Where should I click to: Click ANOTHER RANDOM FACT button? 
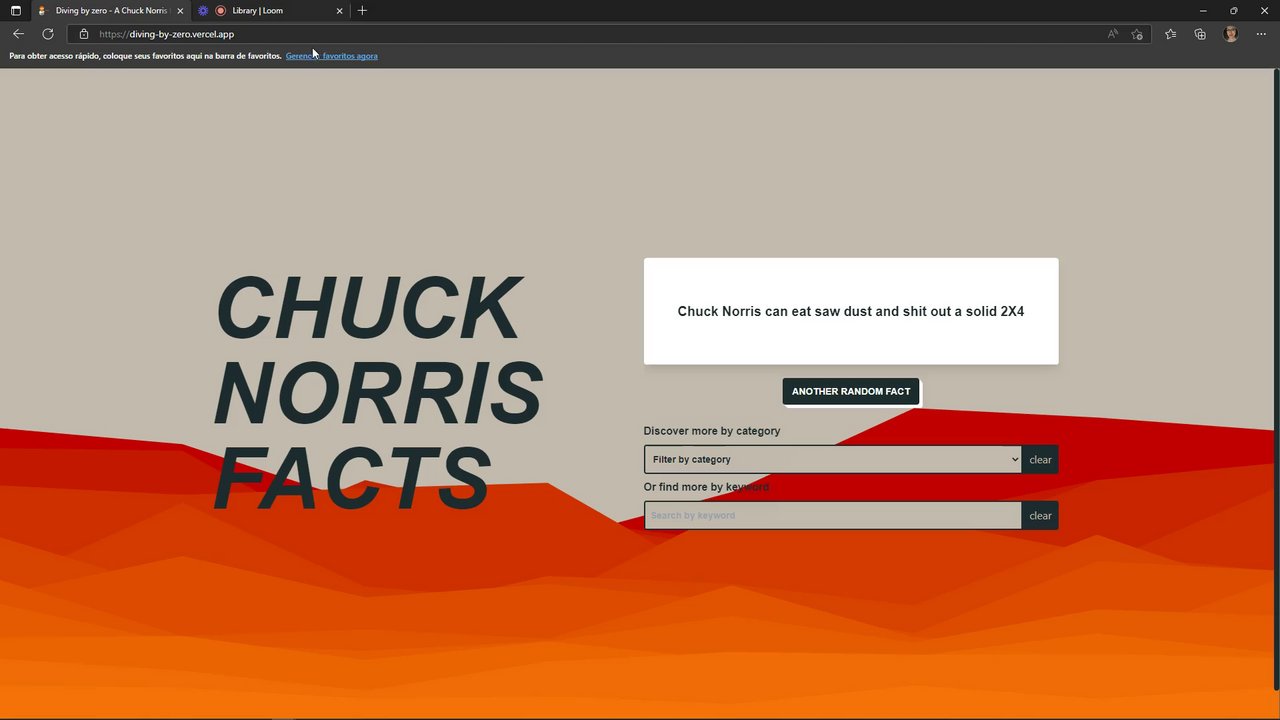pos(851,391)
